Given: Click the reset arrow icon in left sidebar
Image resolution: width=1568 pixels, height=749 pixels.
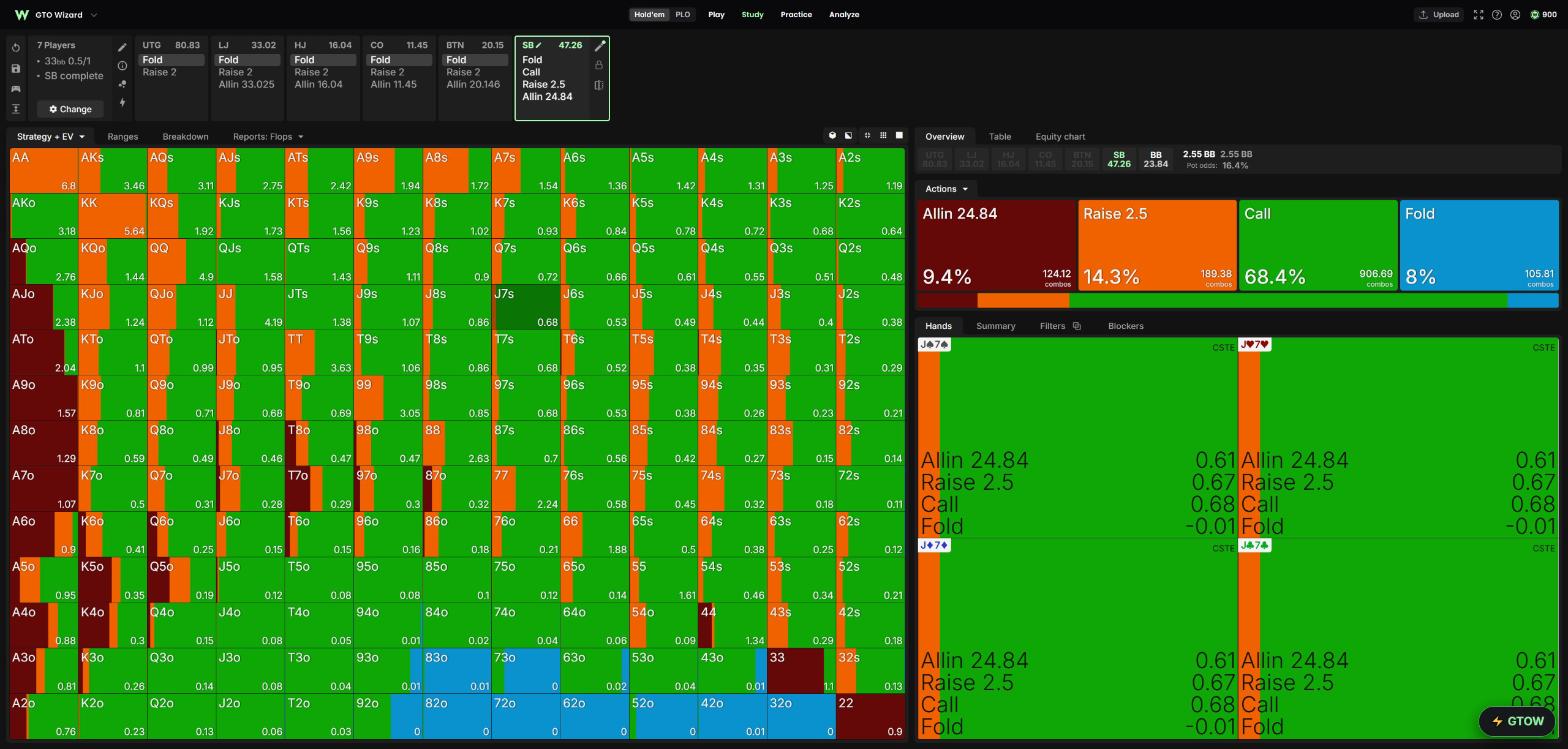Looking at the screenshot, I should [16, 48].
